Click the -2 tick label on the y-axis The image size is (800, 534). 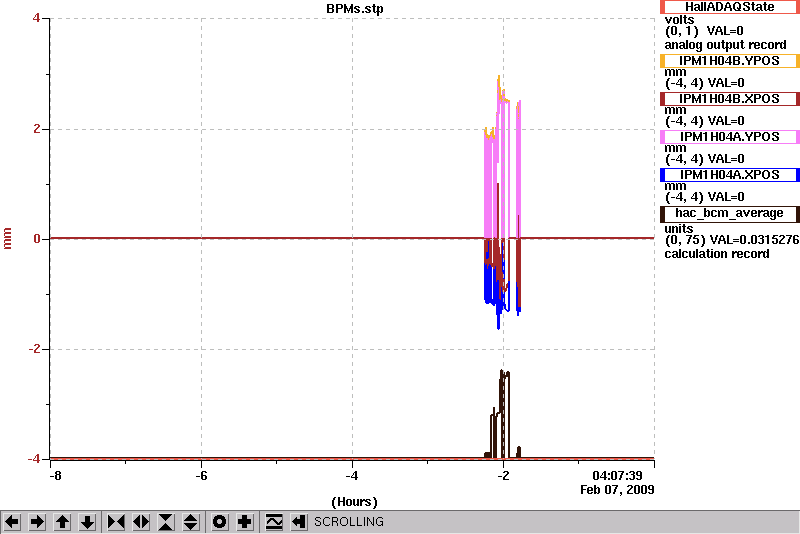pyautogui.click(x=33, y=349)
